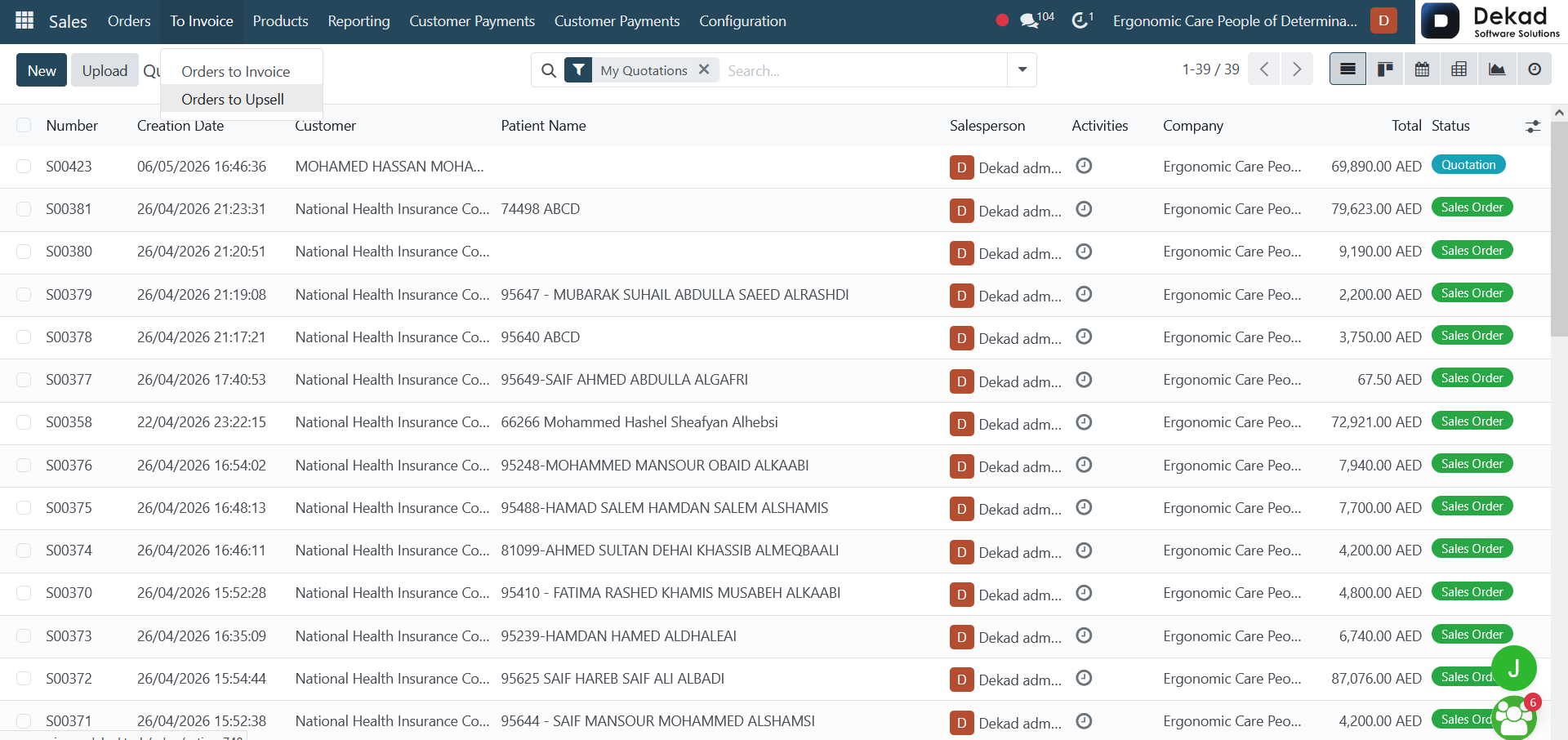Click salesperson avatar on row S00380
Viewport: 1568px width, 740px height.
[x=961, y=253]
